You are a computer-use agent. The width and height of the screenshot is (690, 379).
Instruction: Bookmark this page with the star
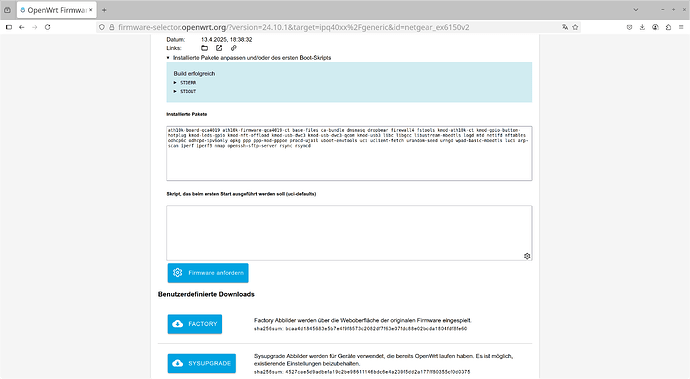(x=575, y=27)
